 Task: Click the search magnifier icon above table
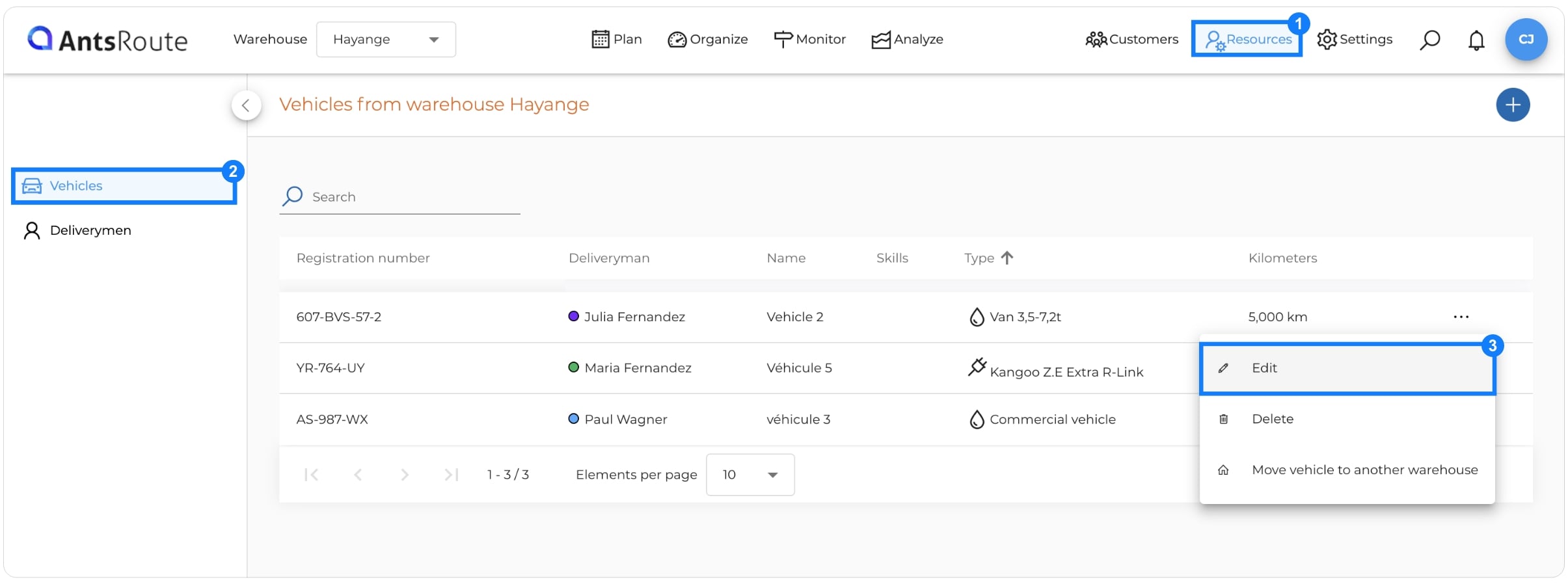[x=292, y=196]
